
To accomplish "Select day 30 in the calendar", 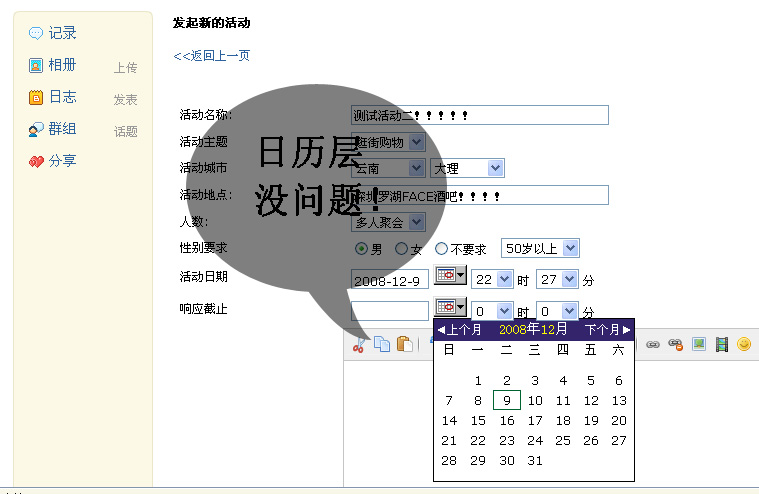I will 507,461.
